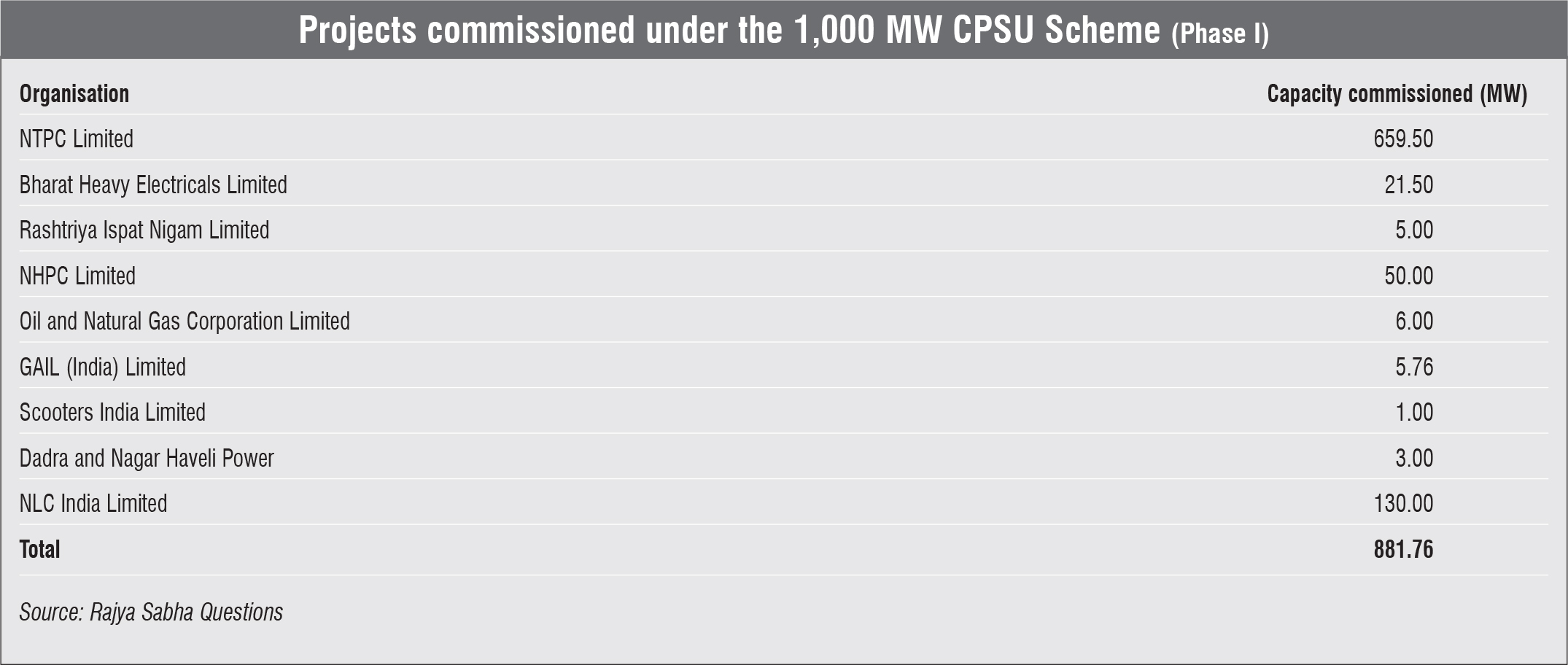1568x665 pixels.
Task: Select the Capacity commissioned (MW) header
Action: (x=1397, y=94)
